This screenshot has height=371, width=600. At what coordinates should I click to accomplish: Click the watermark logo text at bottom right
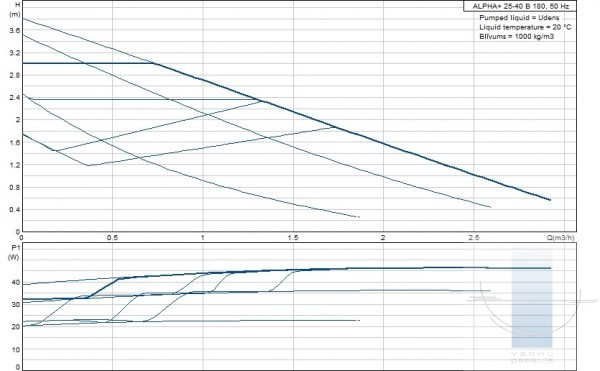pyautogui.click(x=532, y=357)
